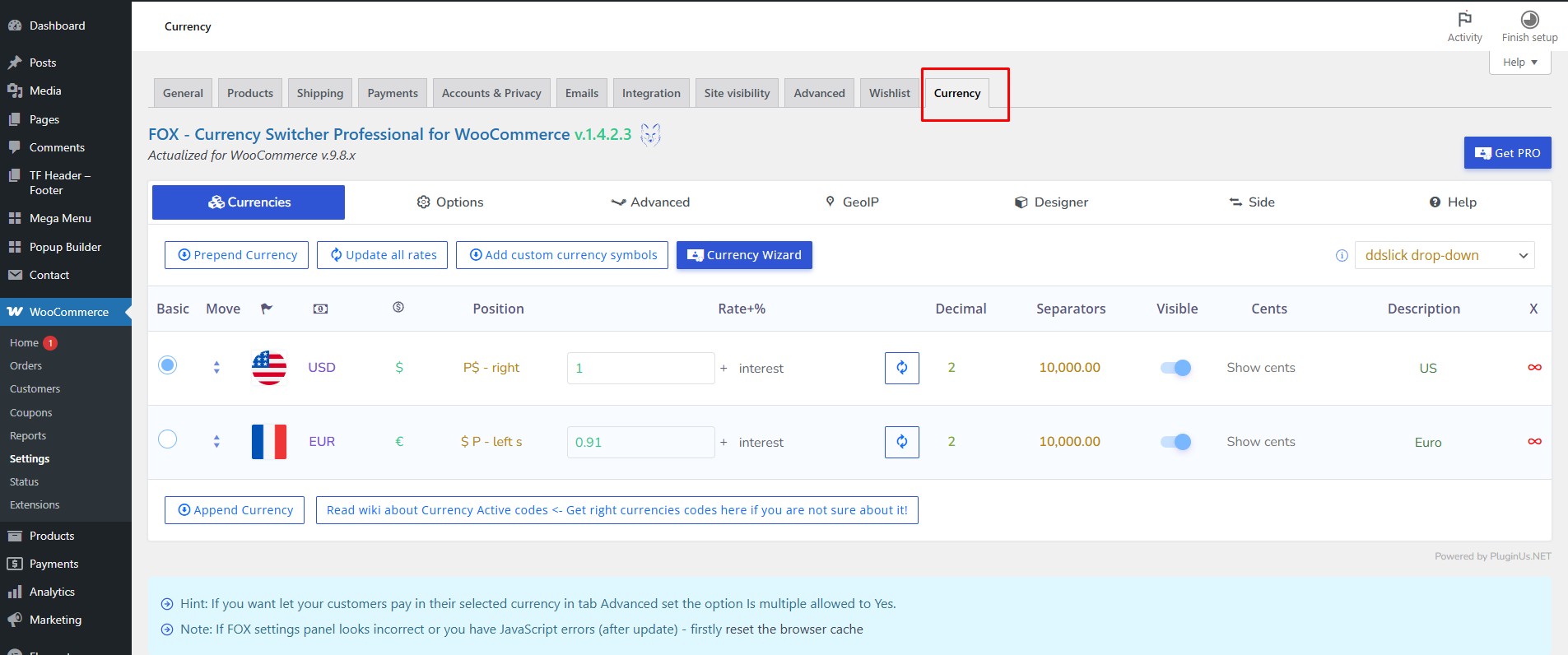Open the Activity flag icon
This screenshot has width=1568, height=655.
[1464, 19]
